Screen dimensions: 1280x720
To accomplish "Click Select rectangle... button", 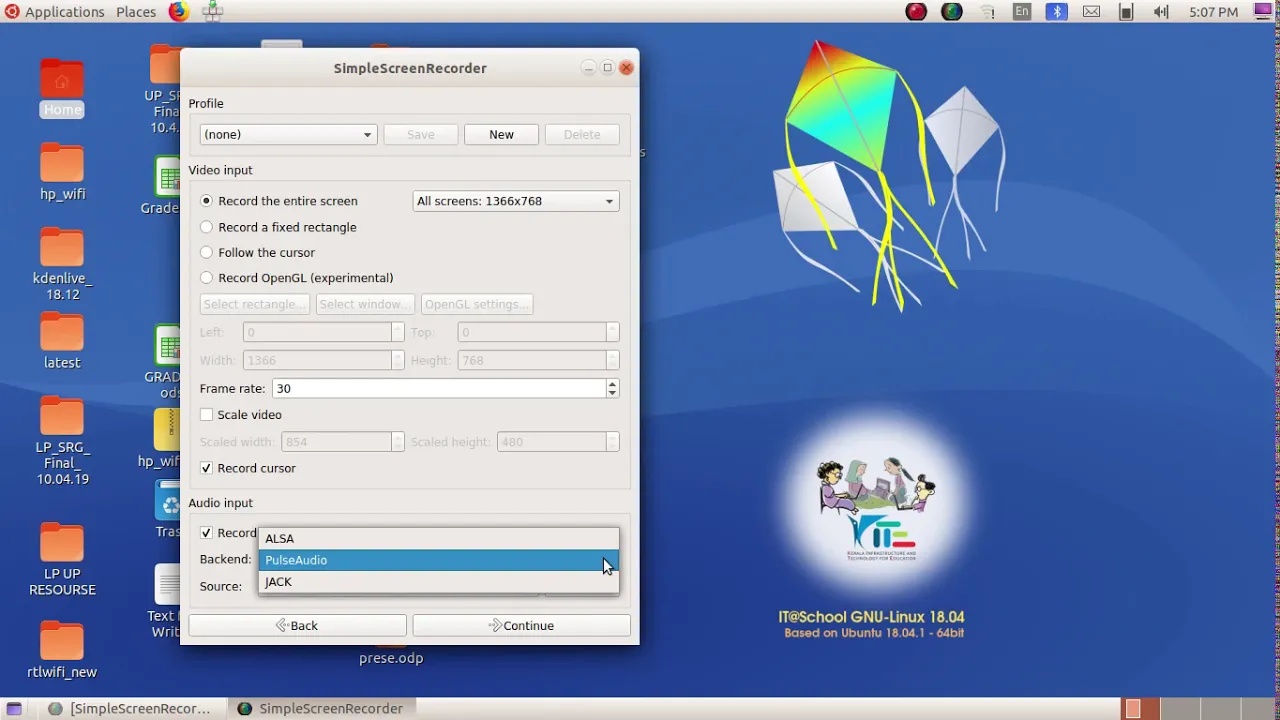I will click(254, 304).
